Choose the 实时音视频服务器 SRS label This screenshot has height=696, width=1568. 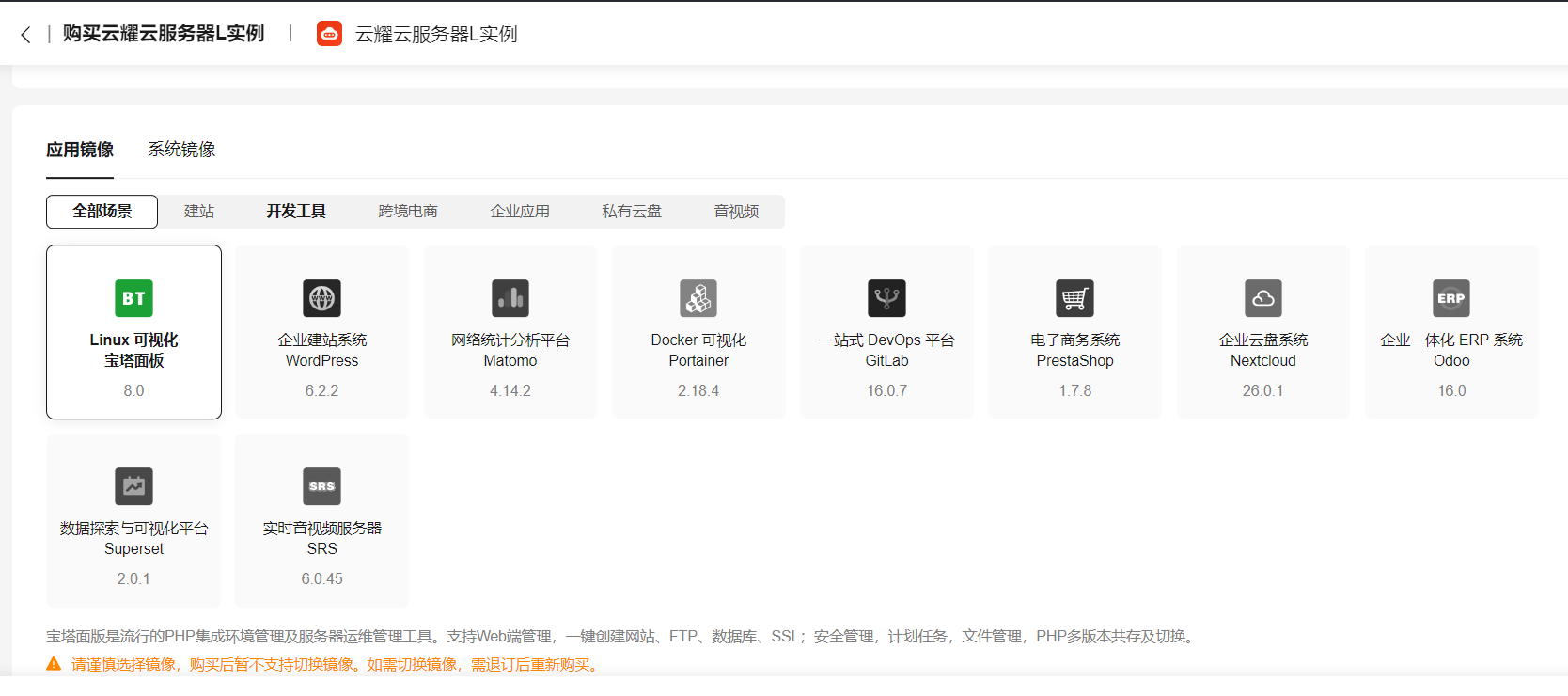[x=321, y=538]
